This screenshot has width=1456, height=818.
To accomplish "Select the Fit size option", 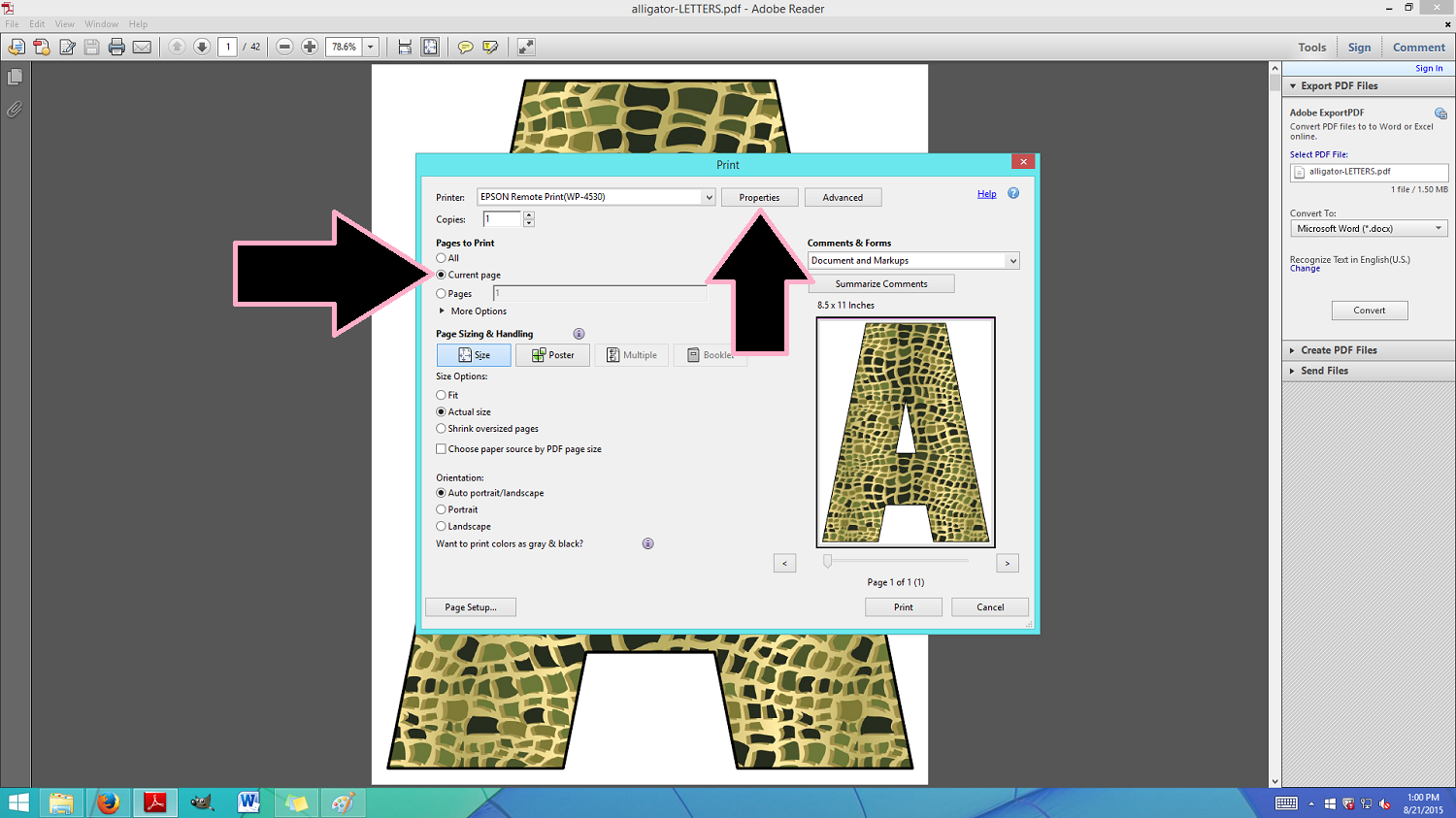I will [441, 395].
